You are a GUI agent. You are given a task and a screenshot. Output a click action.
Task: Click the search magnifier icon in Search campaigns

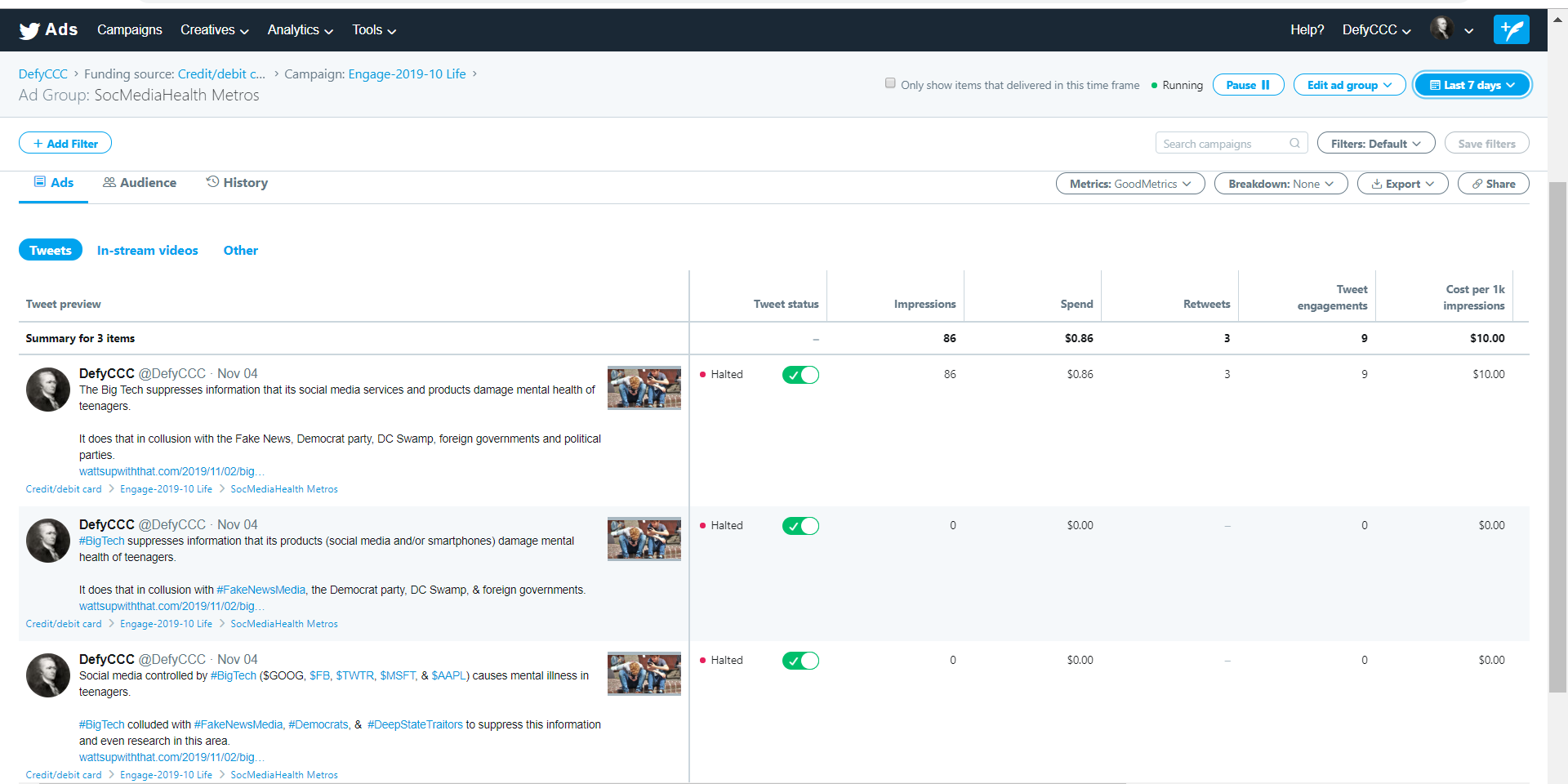click(x=1294, y=143)
